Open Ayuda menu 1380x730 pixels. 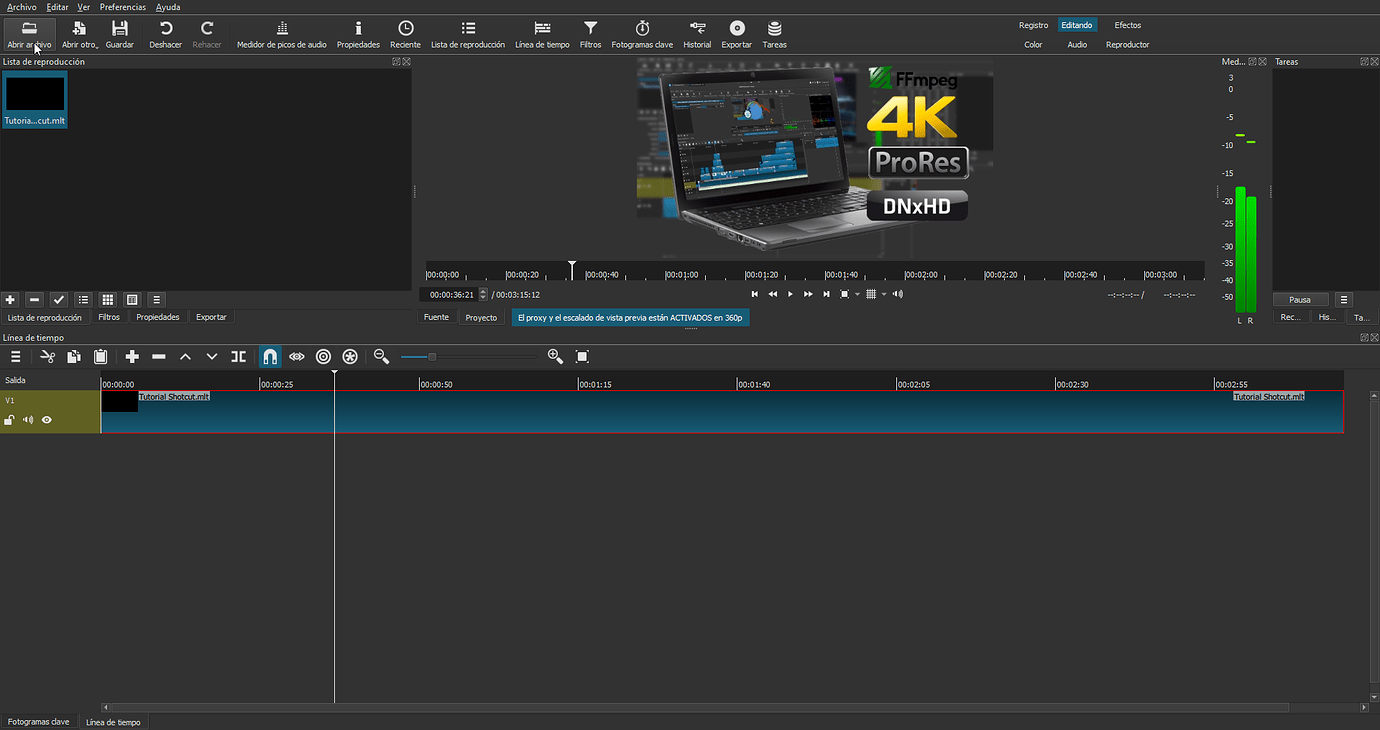[x=168, y=7]
